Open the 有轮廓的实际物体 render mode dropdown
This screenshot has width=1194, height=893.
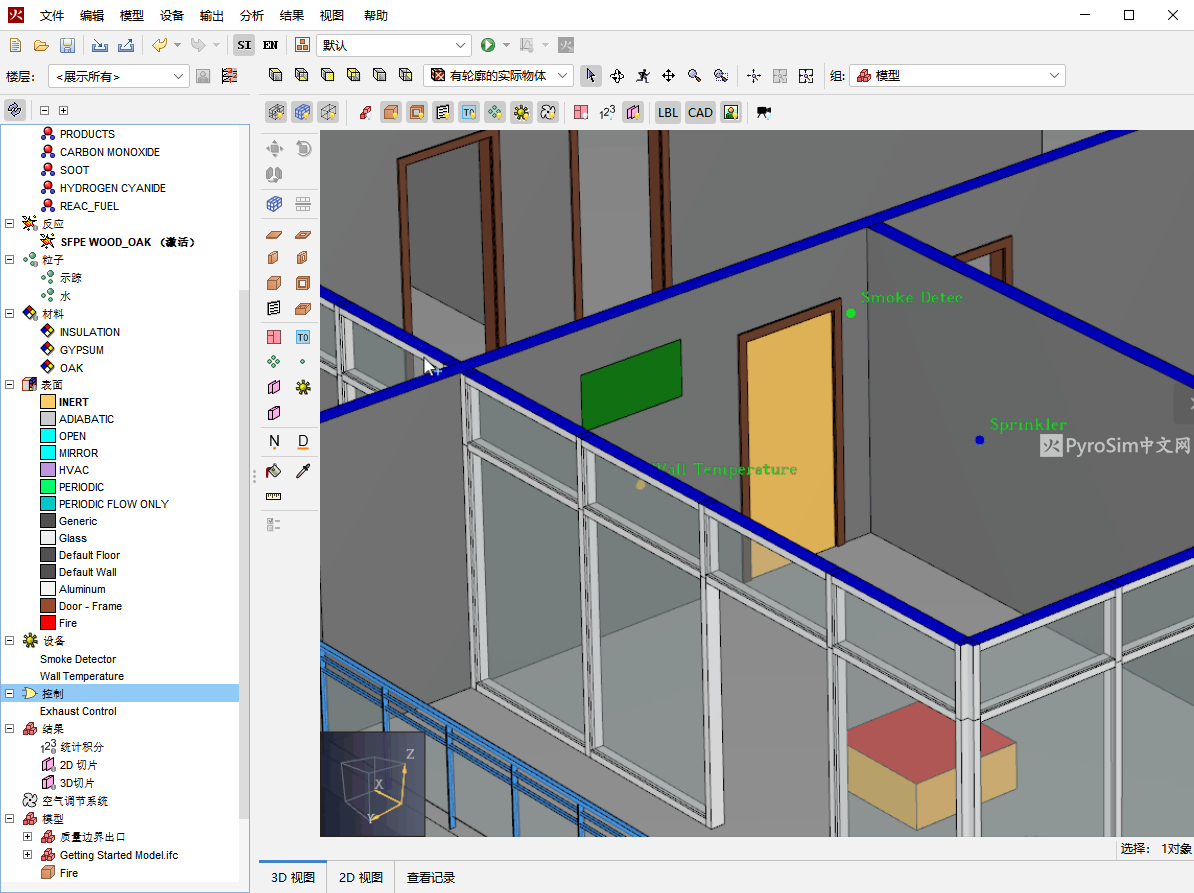click(498, 75)
